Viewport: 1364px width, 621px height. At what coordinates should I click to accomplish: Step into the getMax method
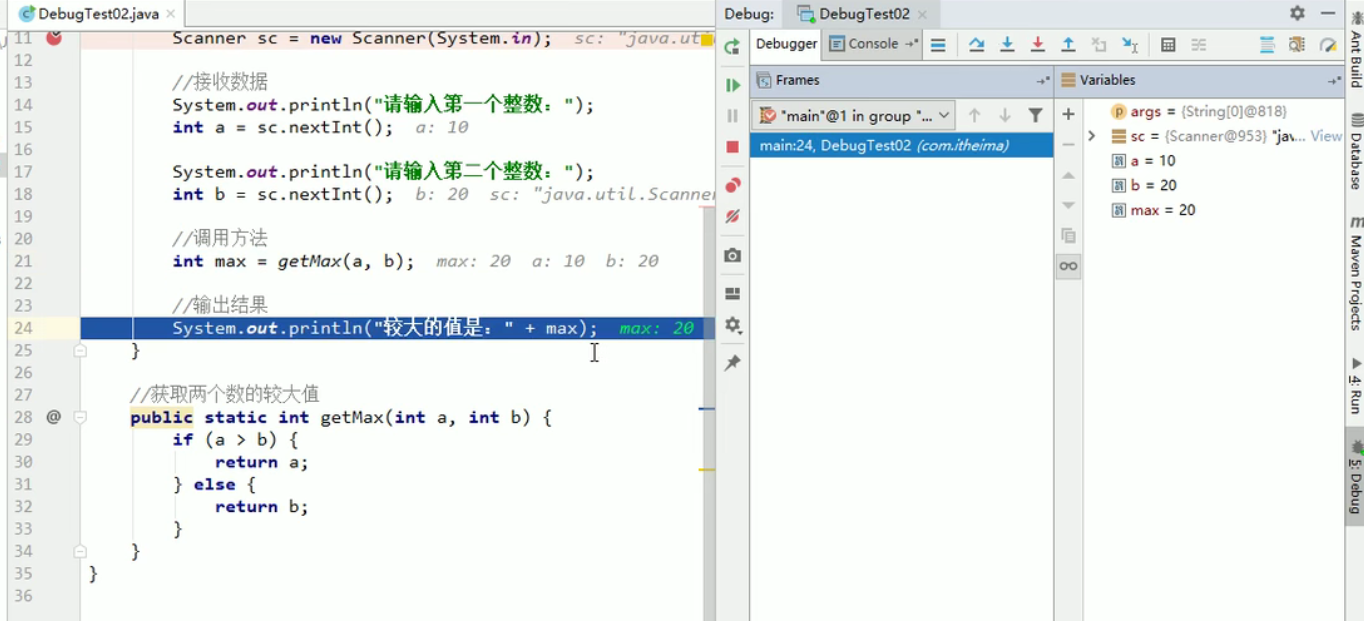pyautogui.click(x=1006, y=44)
